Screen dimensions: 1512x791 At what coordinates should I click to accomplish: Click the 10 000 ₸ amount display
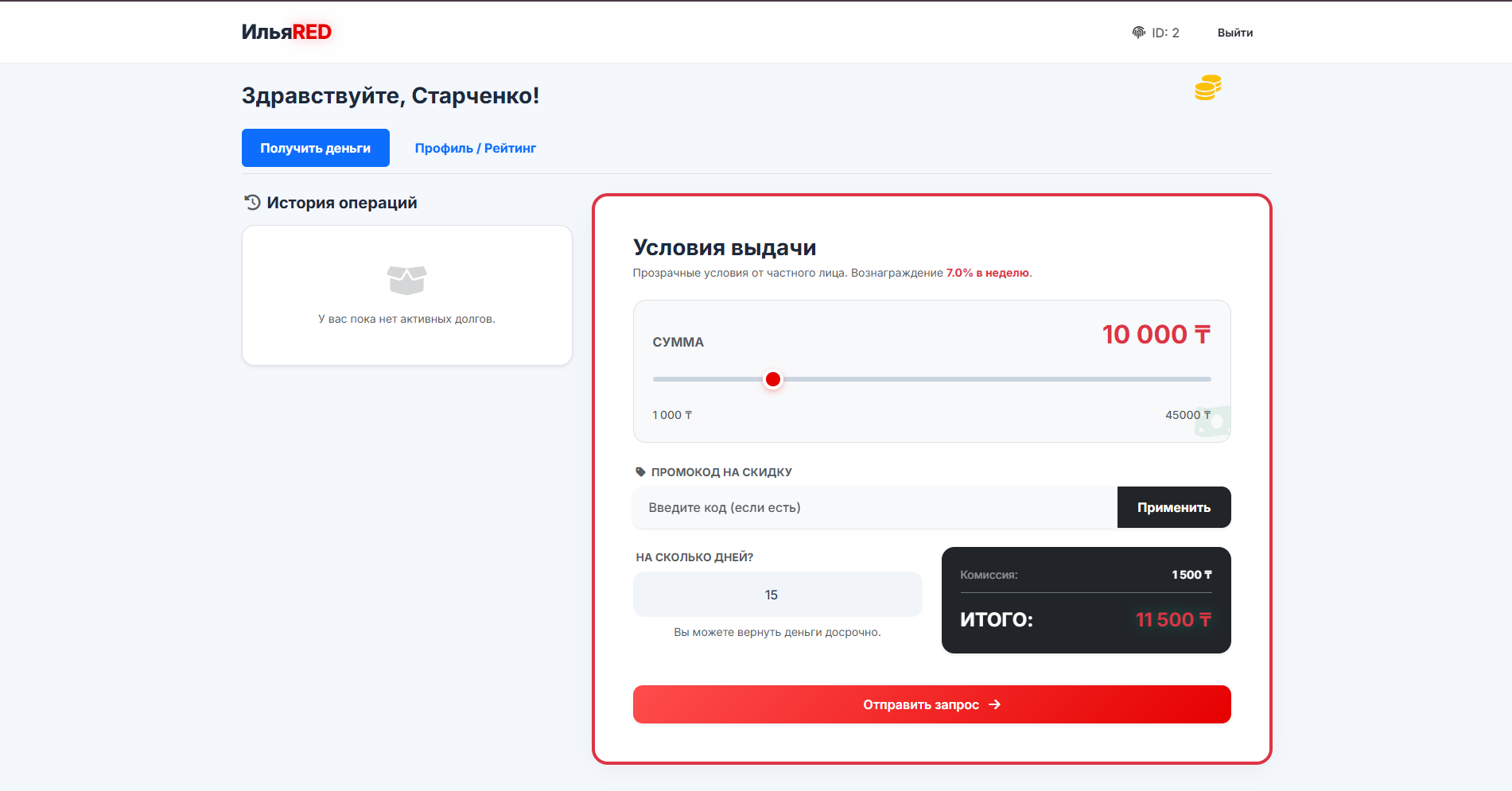point(1155,334)
